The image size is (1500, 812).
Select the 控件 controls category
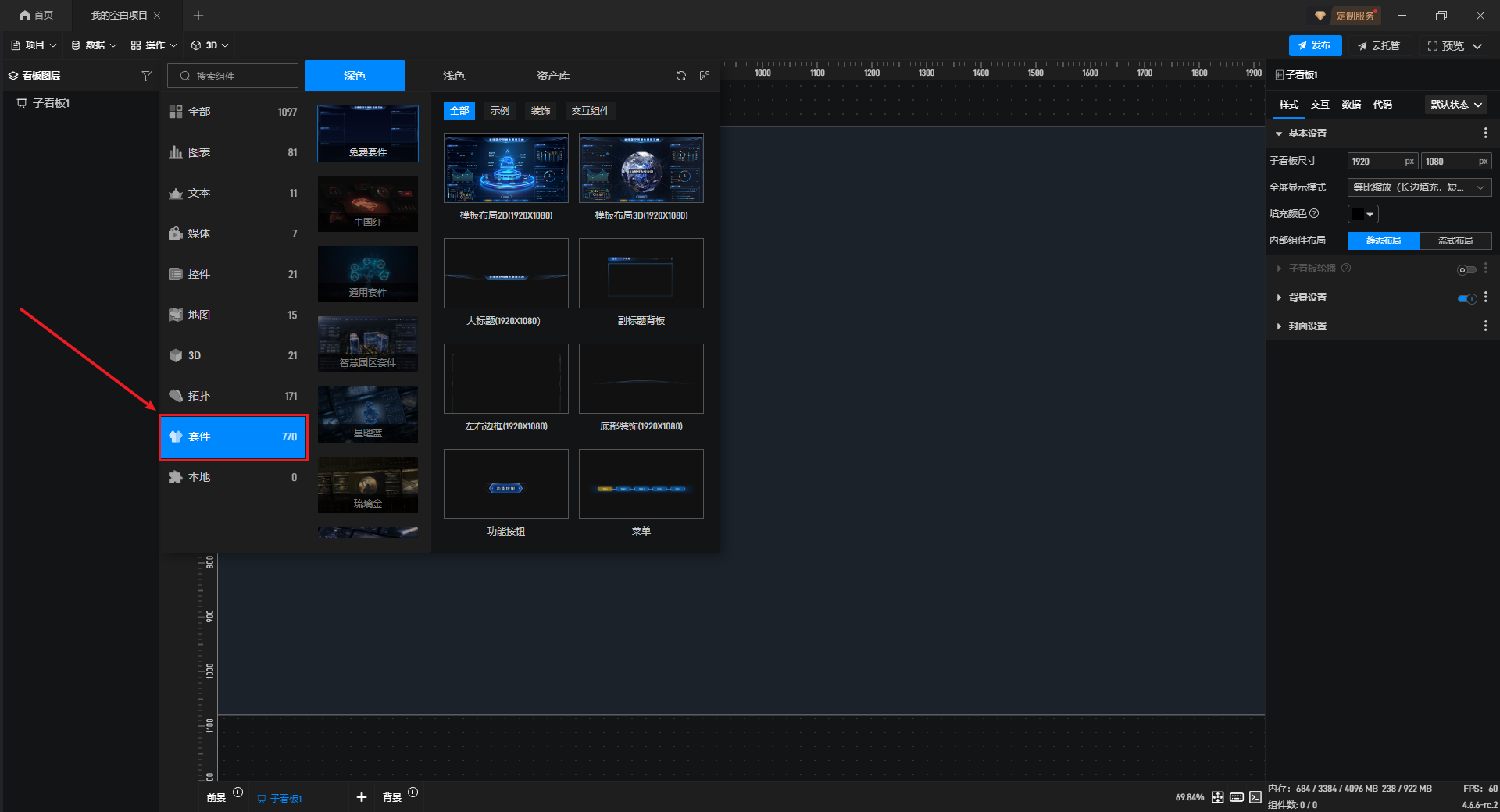233,274
